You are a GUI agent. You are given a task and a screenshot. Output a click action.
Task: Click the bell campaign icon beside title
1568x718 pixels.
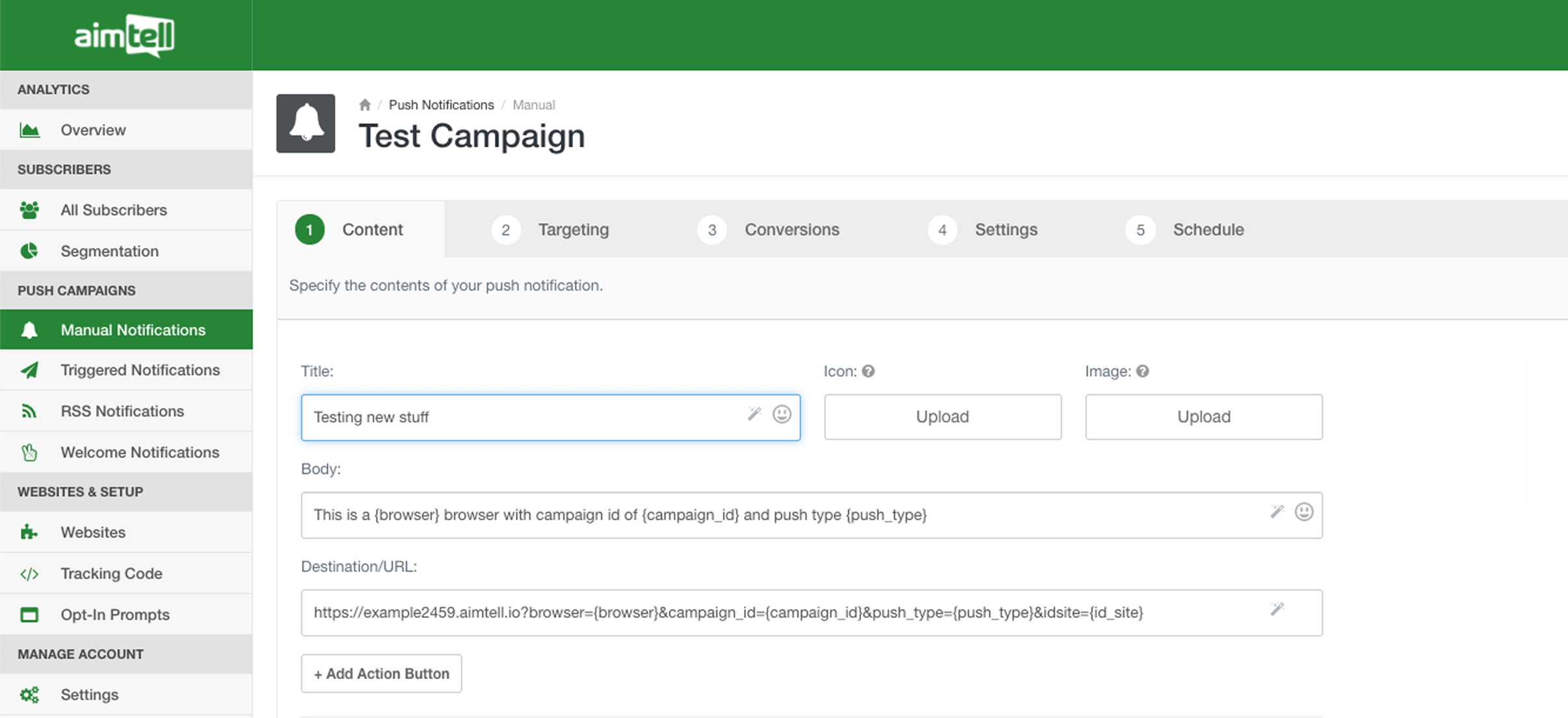click(306, 124)
